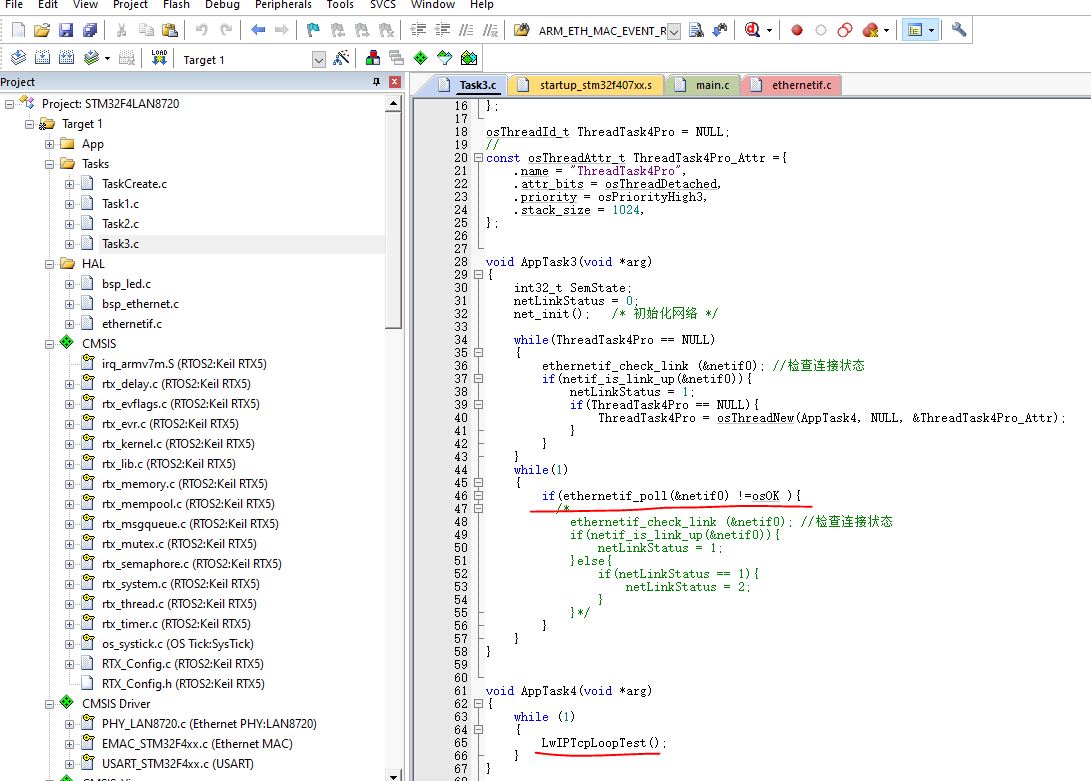Click the Save All icon
Image resolution: width=1091 pixels, height=781 pixels.
(x=90, y=30)
